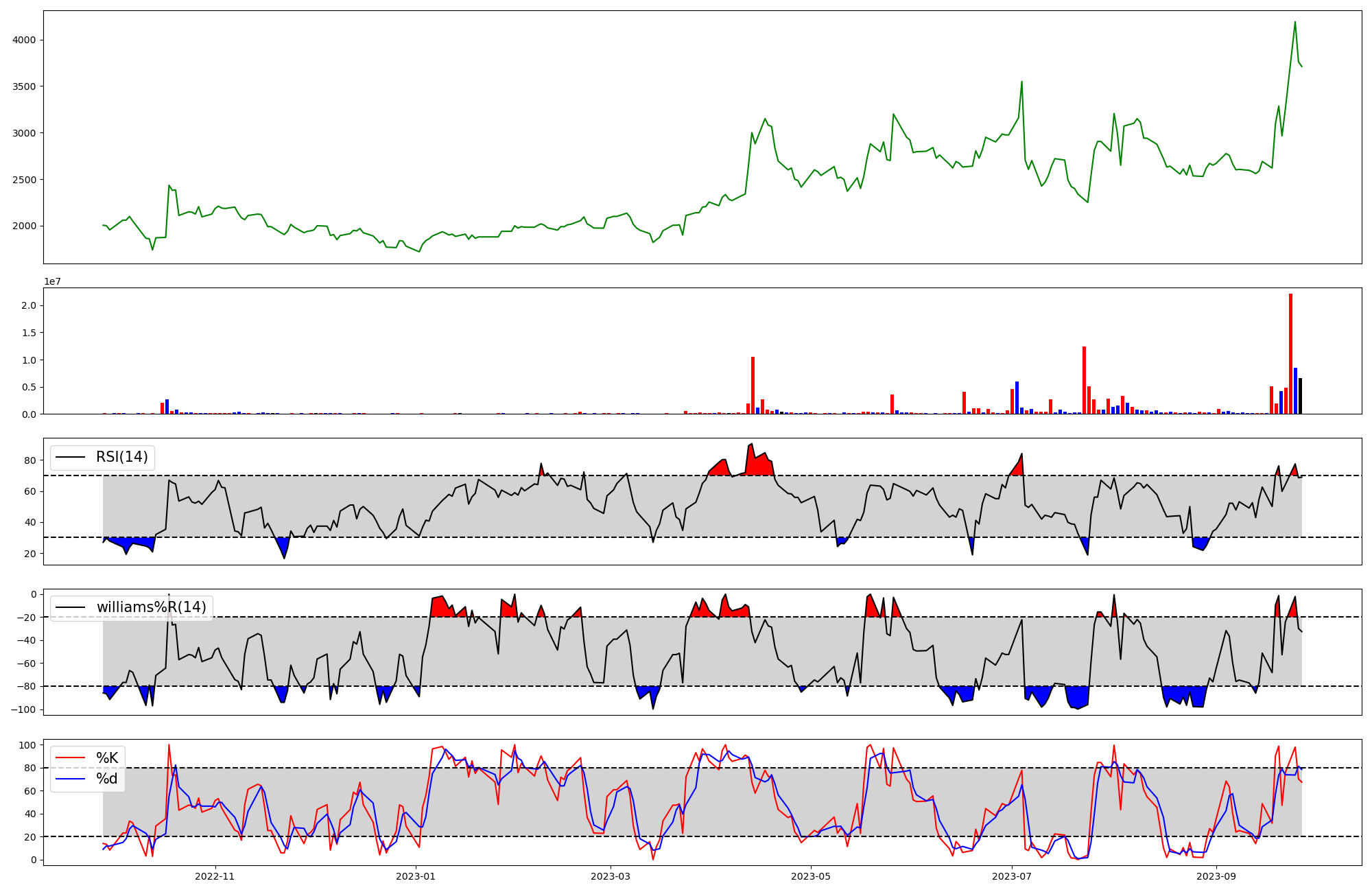Click the 2023-07 x-axis date label
The image size is (1372, 892).
click(x=1013, y=876)
